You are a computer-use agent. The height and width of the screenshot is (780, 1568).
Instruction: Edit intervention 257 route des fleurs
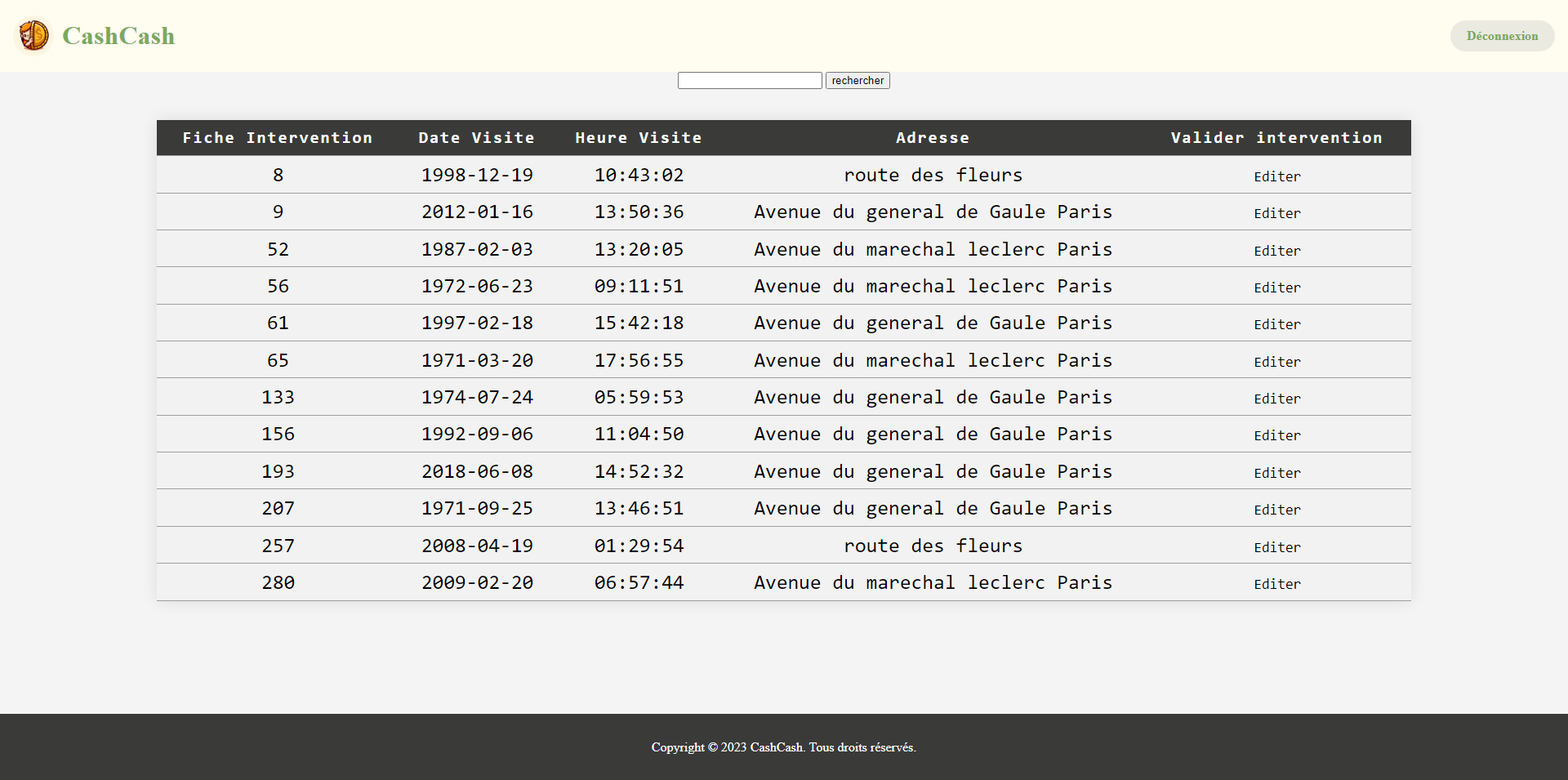click(1276, 547)
